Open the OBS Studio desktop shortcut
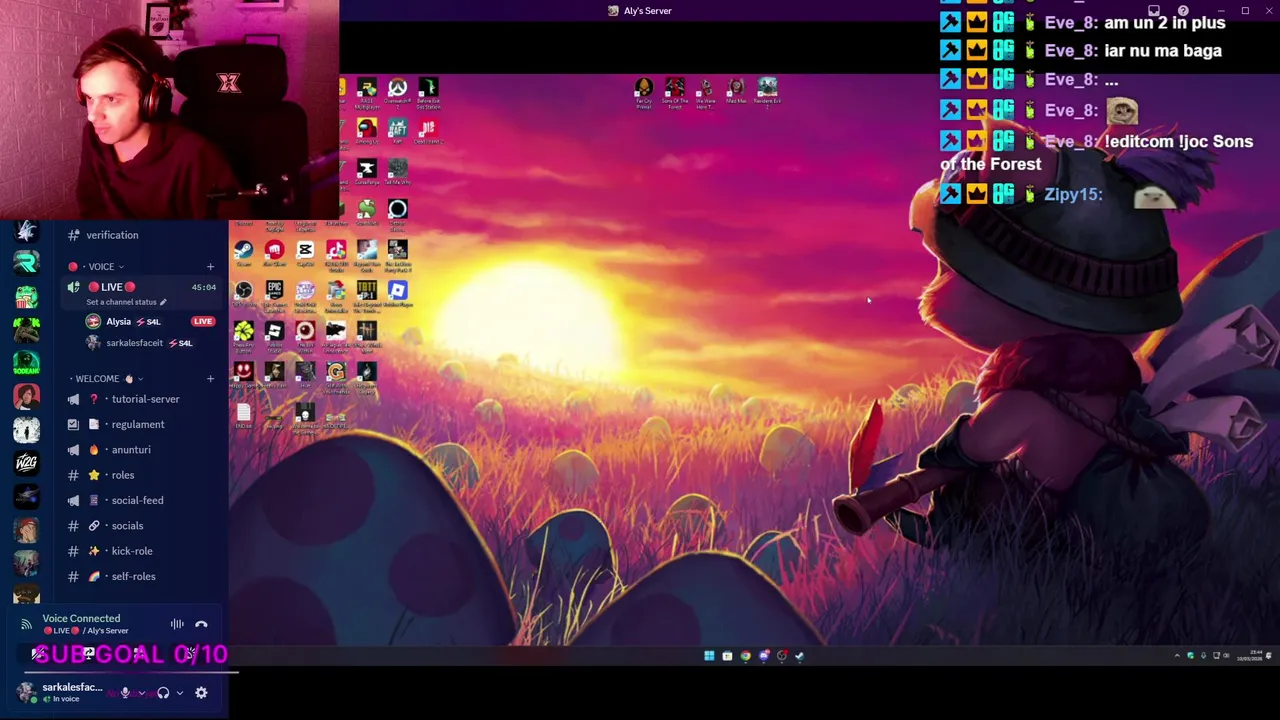Viewport: 1280px width, 720px height. pos(244,290)
